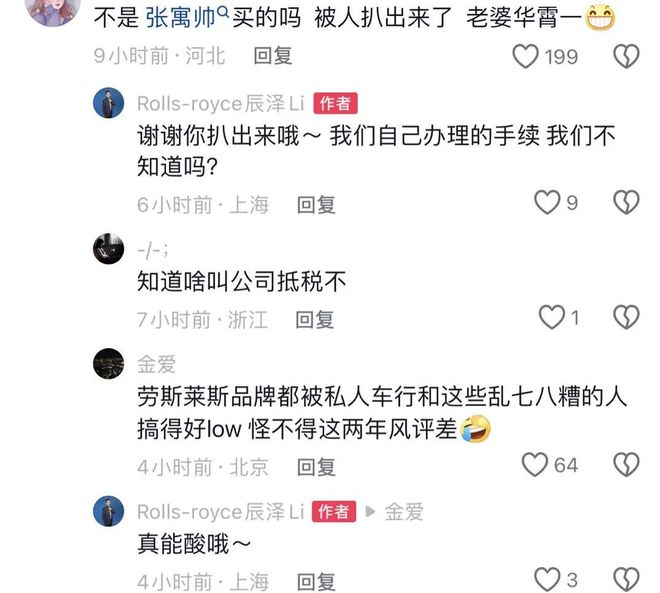Like the author's reply with 9 likes
Screen dimensions: 660x593
click(547, 202)
